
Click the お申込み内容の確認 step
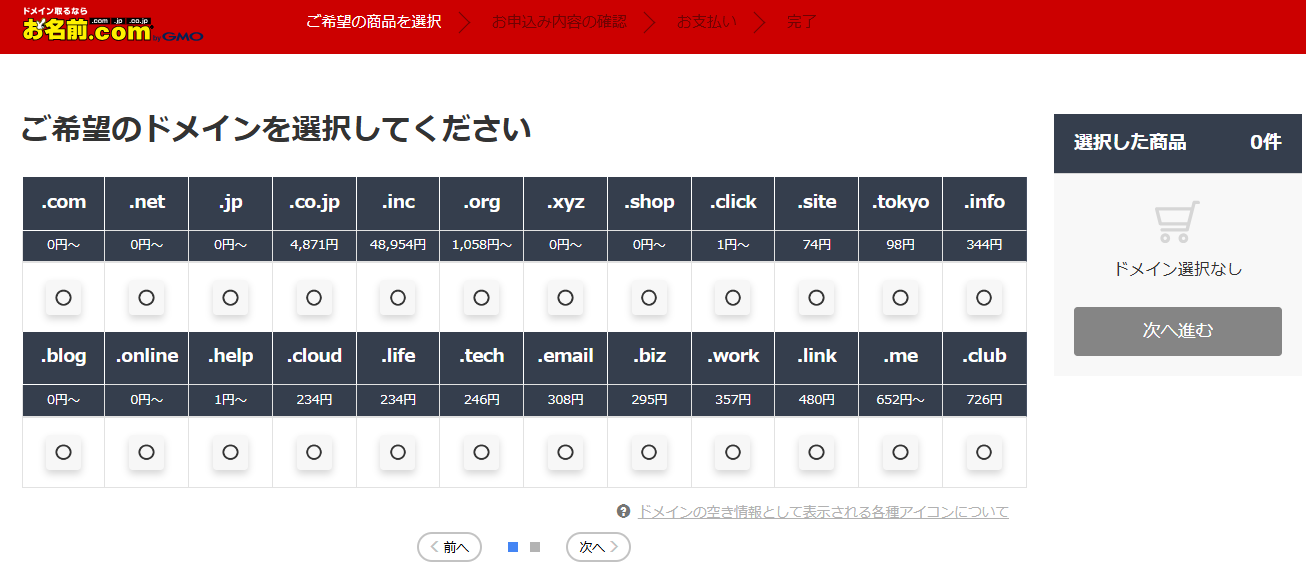[559, 21]
